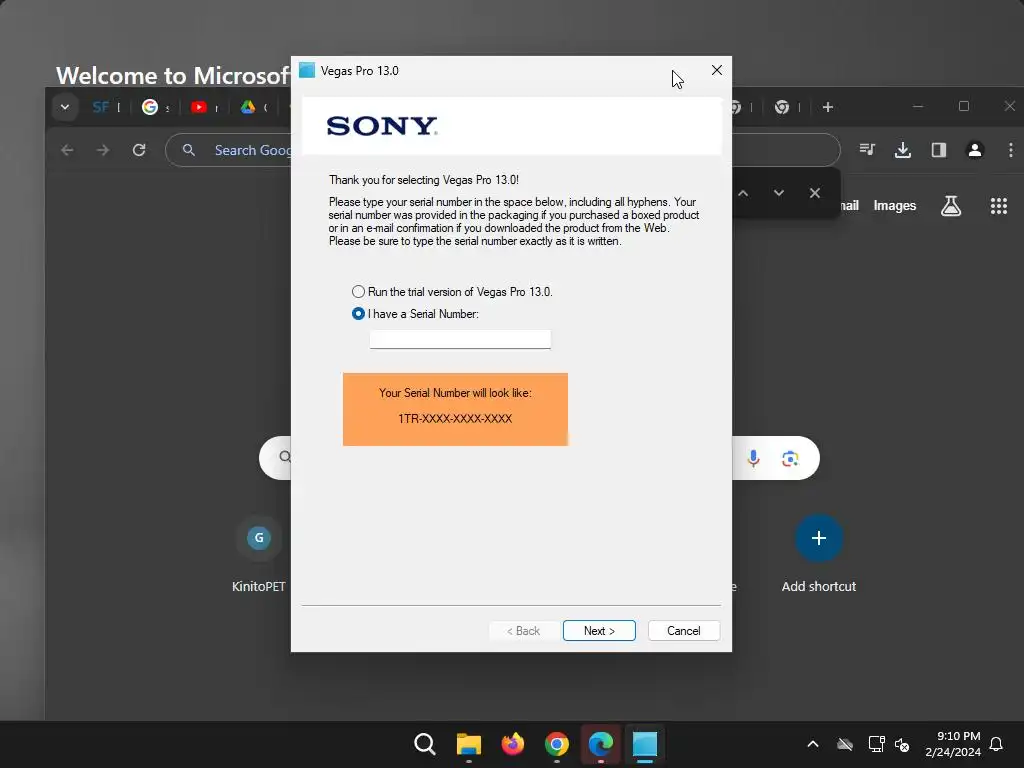Open Google Images link
Viewport: 1024px width, 768px height.
pyautogui.click(x=895, y=206)
